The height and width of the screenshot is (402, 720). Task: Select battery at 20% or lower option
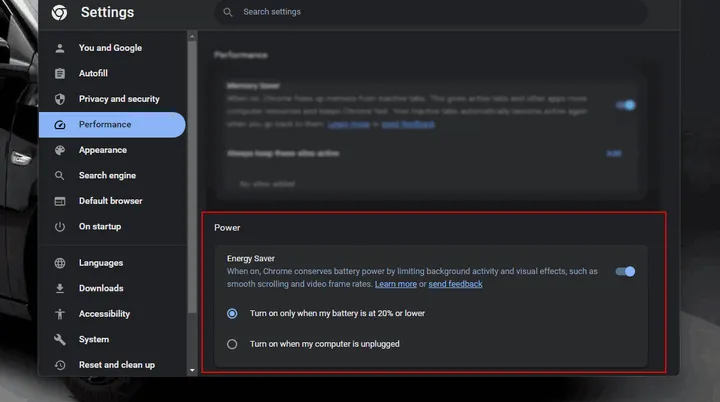pos(232,313)
